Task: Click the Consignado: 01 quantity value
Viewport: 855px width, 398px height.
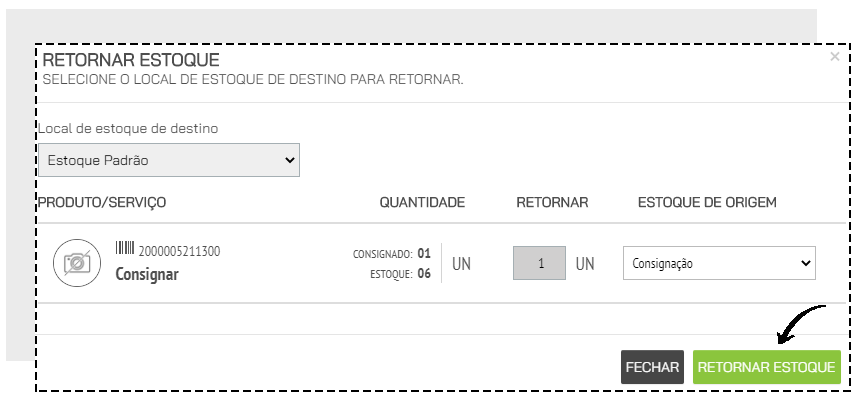Action: (392, 254)
